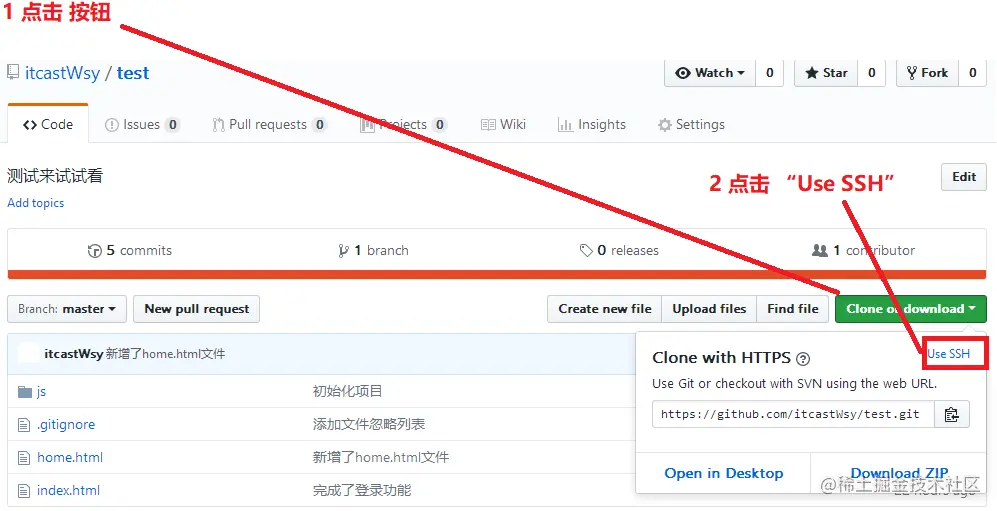The image size is (997, 511).
Task: Open the index.html file link
Action: point(68,491)
